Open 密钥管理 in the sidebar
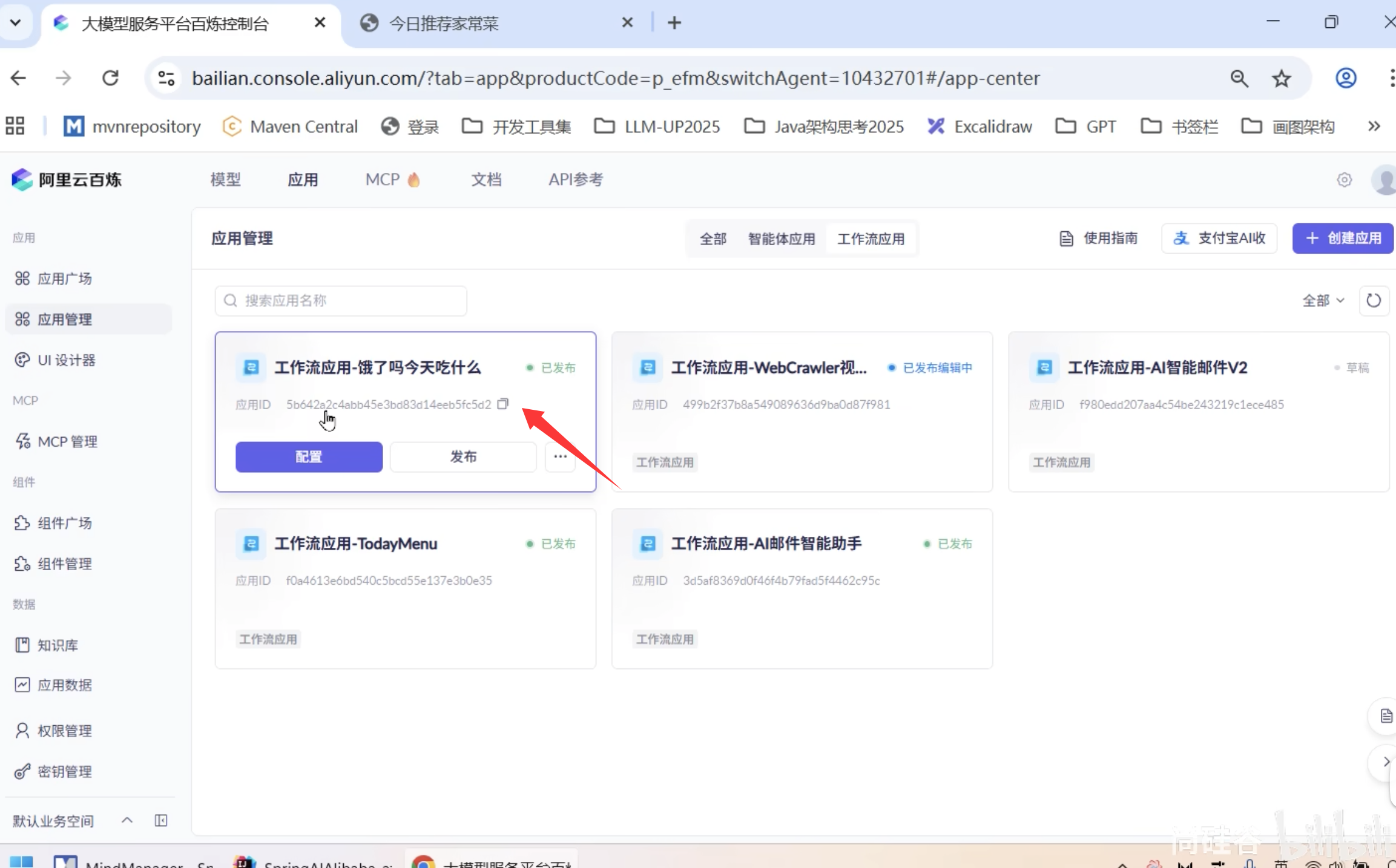This screenshot has width=1396, height=868. point(64,771)
